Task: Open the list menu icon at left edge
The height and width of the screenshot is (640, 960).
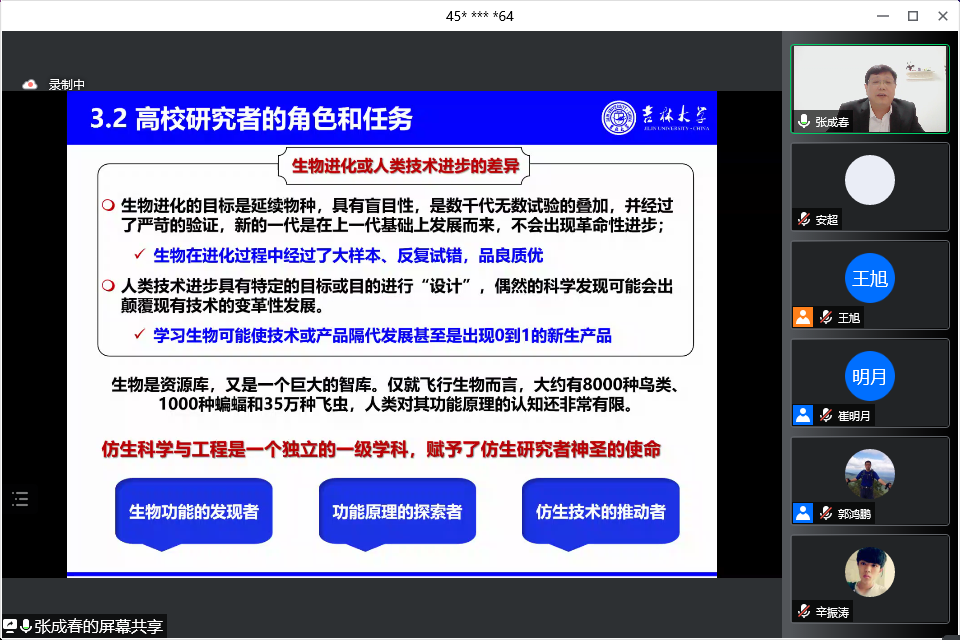Action: coord(20,499)
